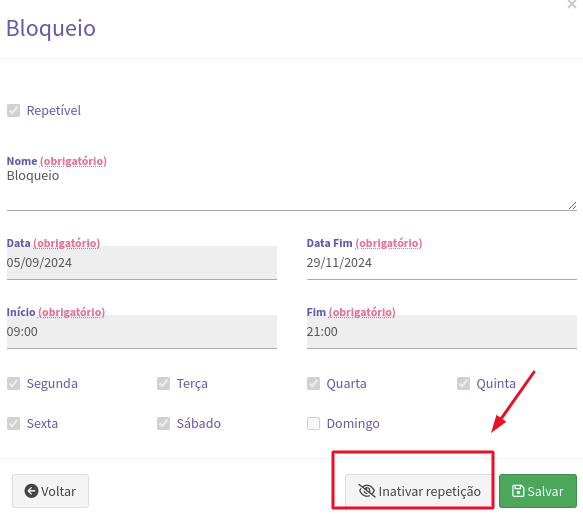The width and height of the screenshot is (583, 514).
Task: Open the Data field showing 05/09/2024
Action: (142, 263)
